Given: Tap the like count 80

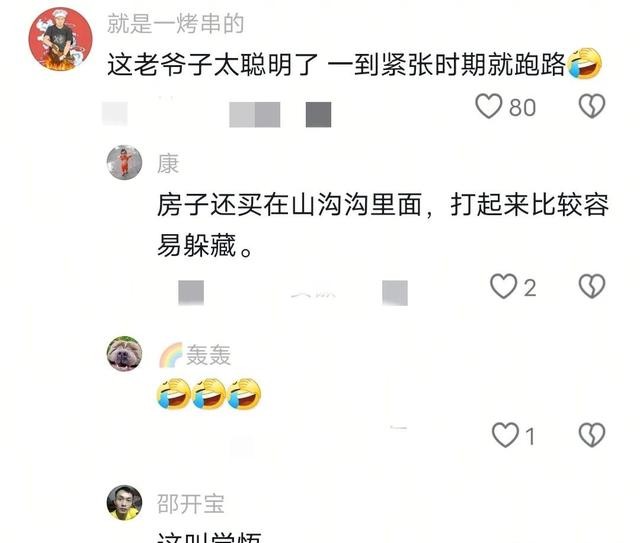Looking at the screenshot, I should click(x=522, y=108).
